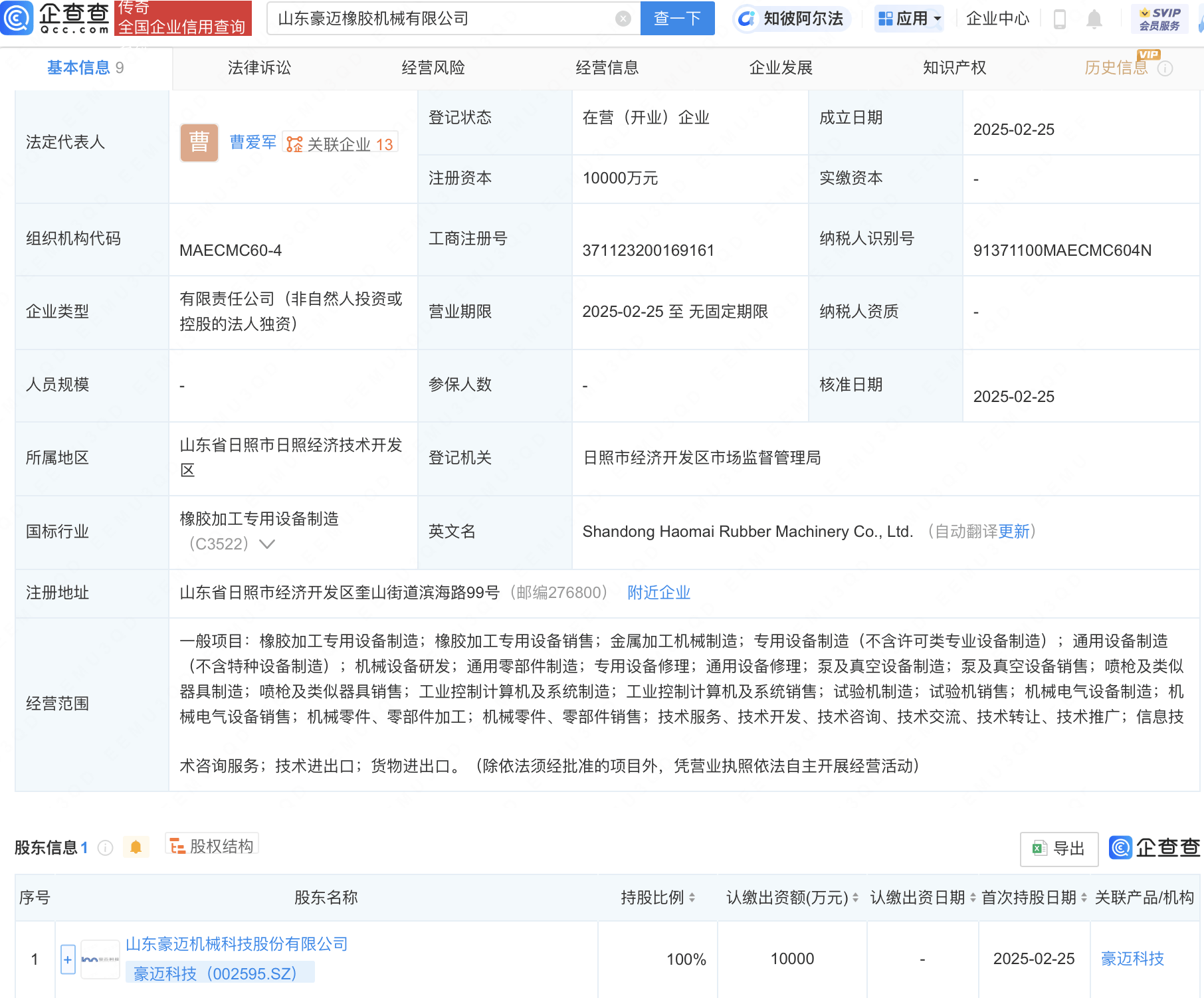1204x998 pixels.
Task: Select tax ID 91371100MAECMC604N
Action: pos(1062,250)
